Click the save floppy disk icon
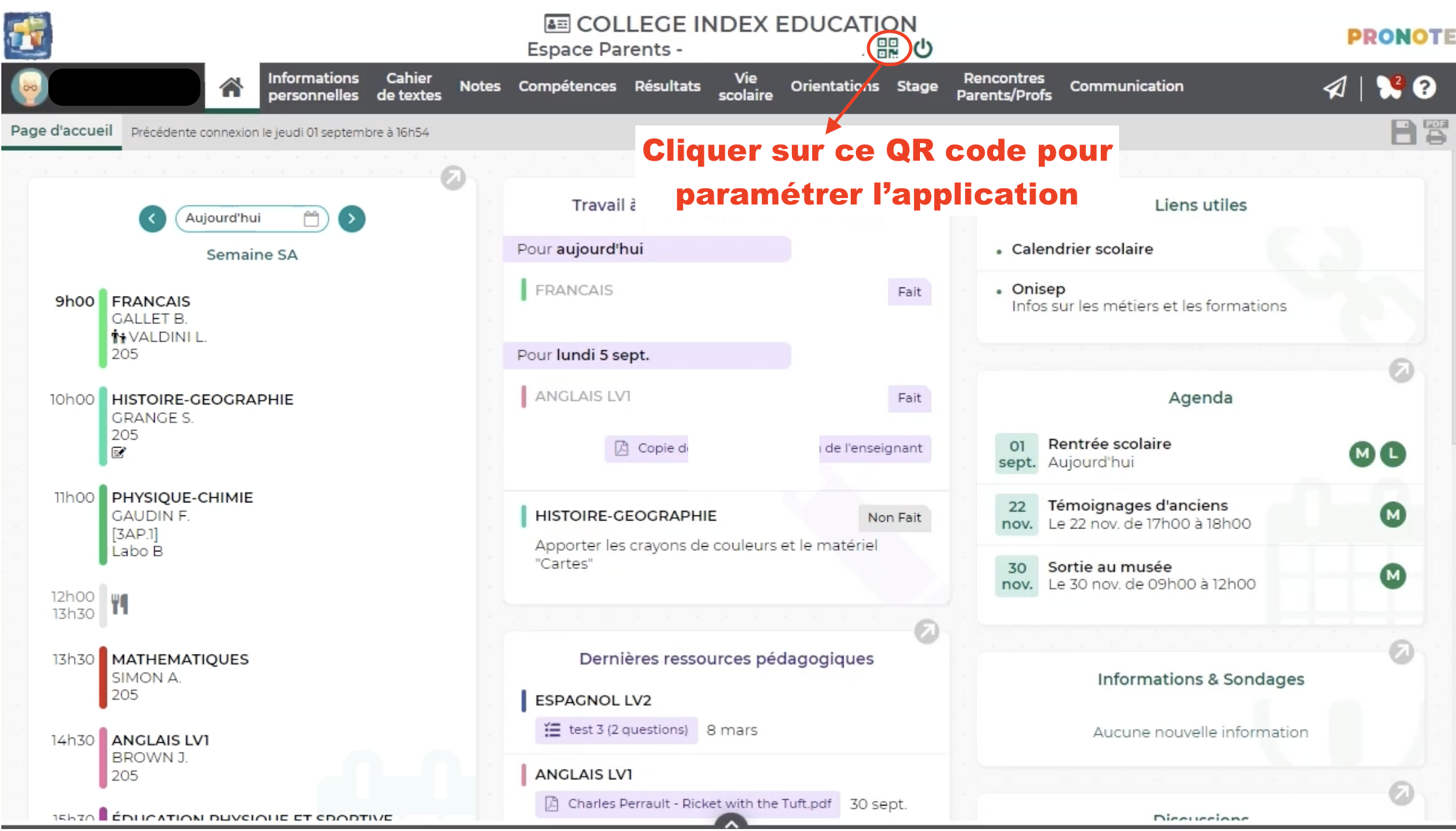1456x831 pixels. click(x=1403, y=132)
